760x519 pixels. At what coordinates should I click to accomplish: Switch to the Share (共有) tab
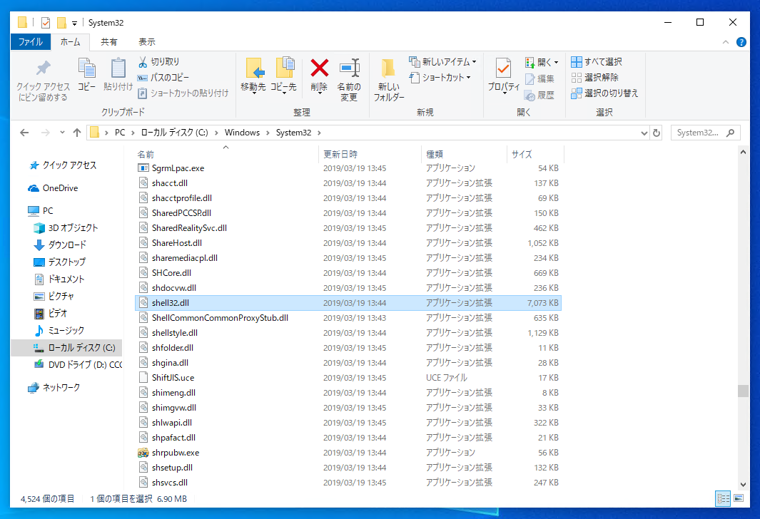coord(109,42)
